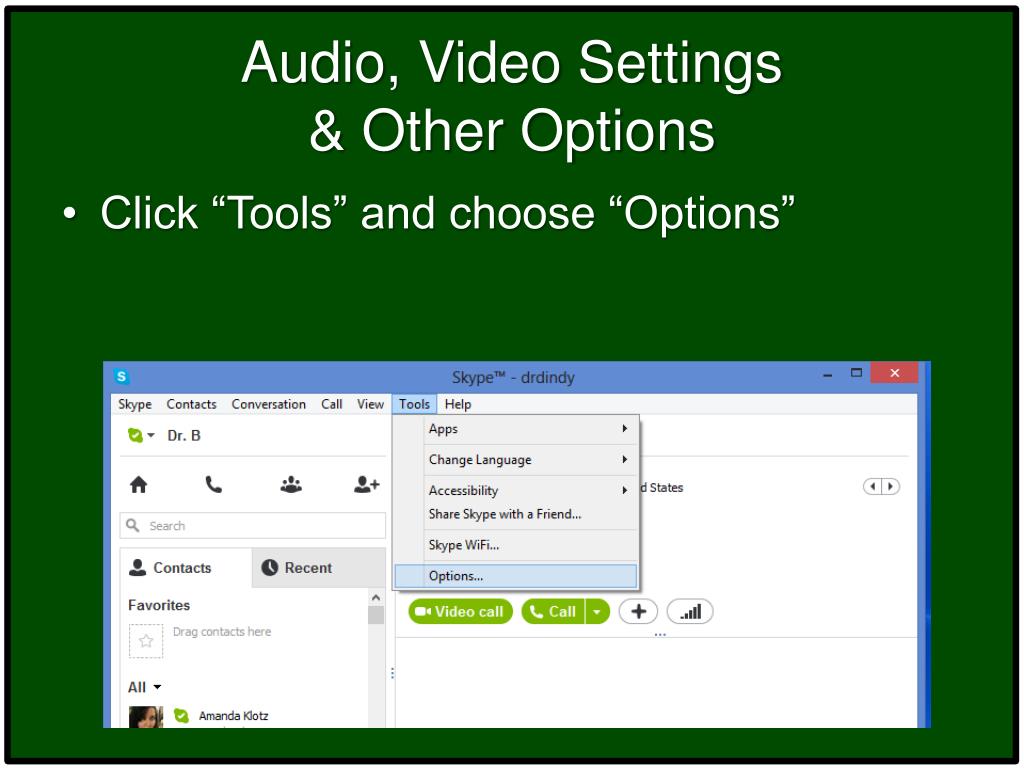Click the right arrow of the pager control
This screenshot has height=768, width=1024.
click(x=890, y=487)
